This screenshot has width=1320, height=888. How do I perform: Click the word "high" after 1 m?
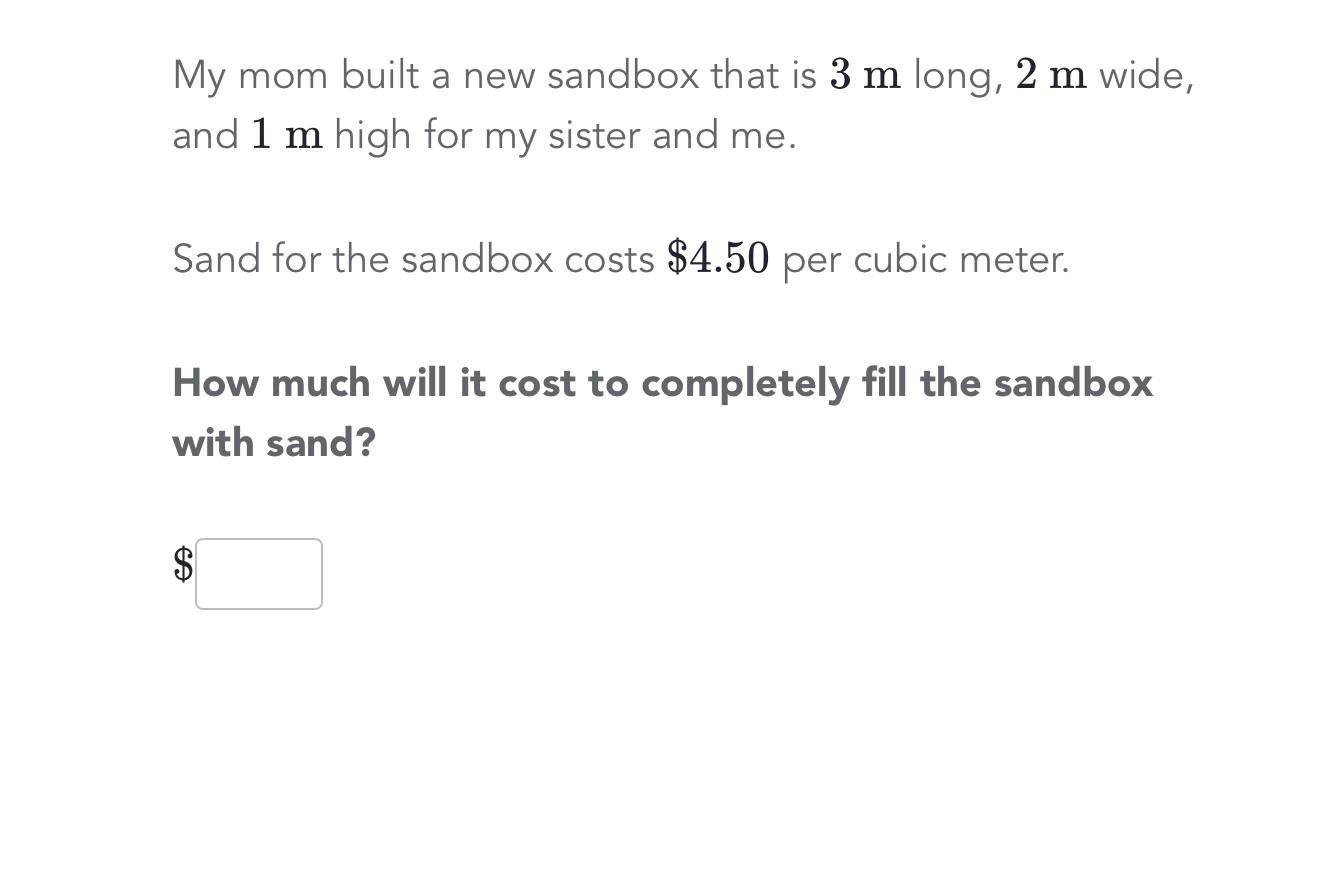coord(372,136)
